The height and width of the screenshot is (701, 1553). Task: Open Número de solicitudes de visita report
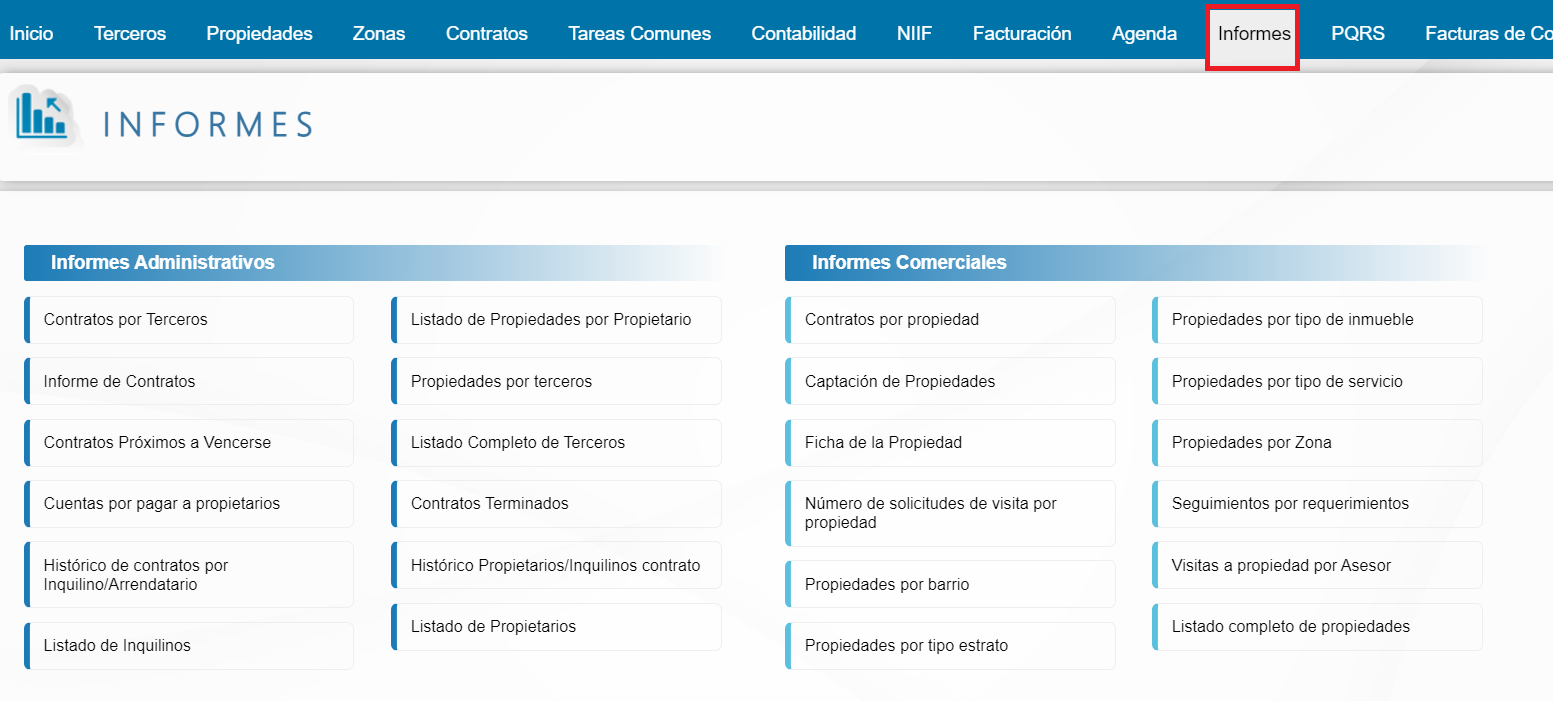point(950,513)
